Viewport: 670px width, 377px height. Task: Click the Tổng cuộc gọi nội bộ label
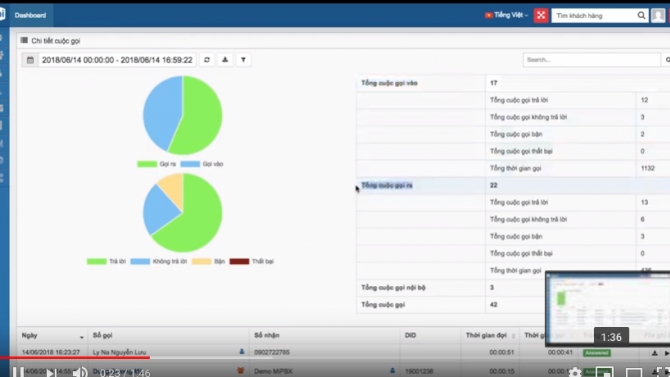pyautogui.click(x=393, y=288)
